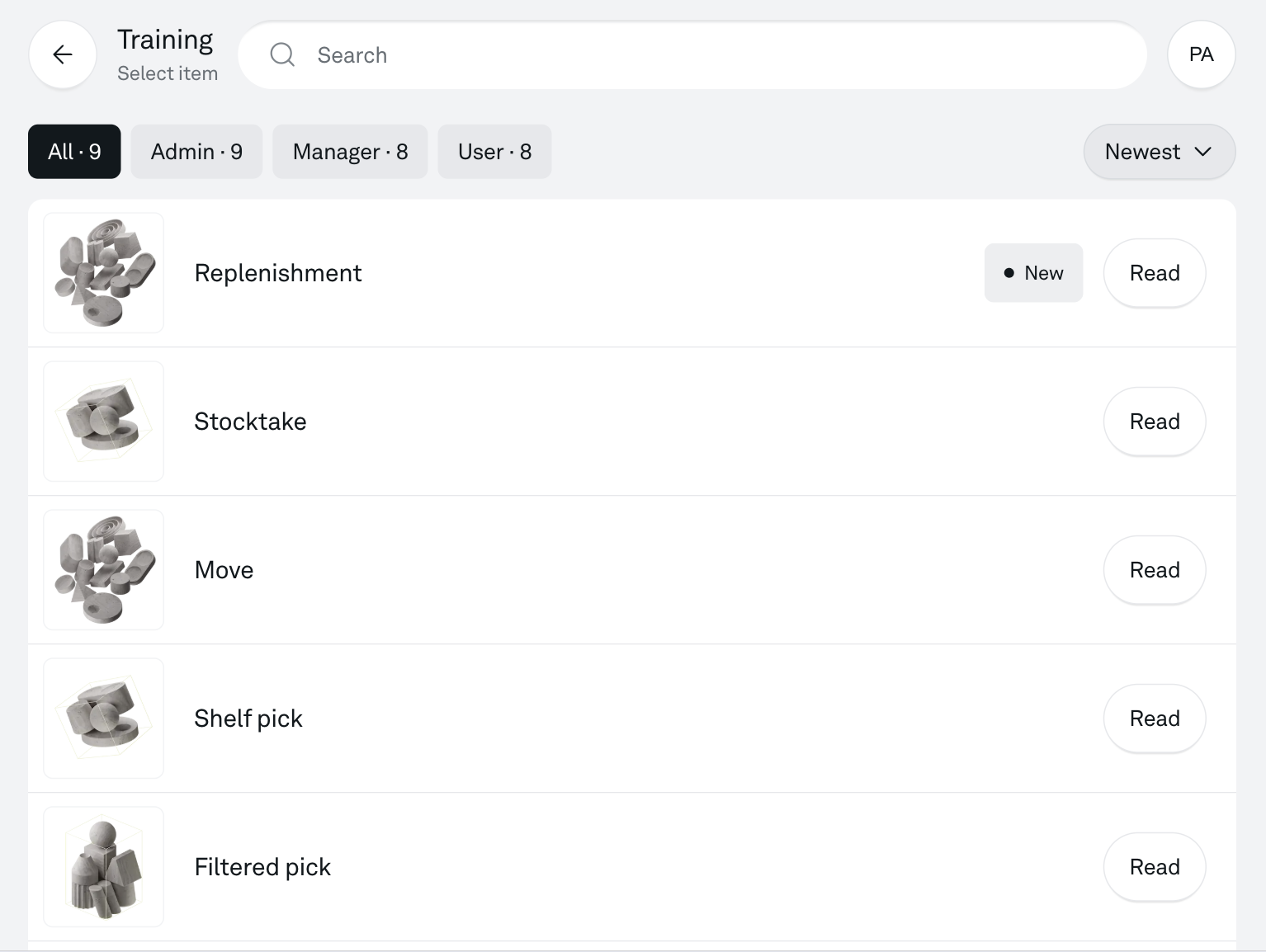
Task: Select the Replenishment title text
Action: 278,273
